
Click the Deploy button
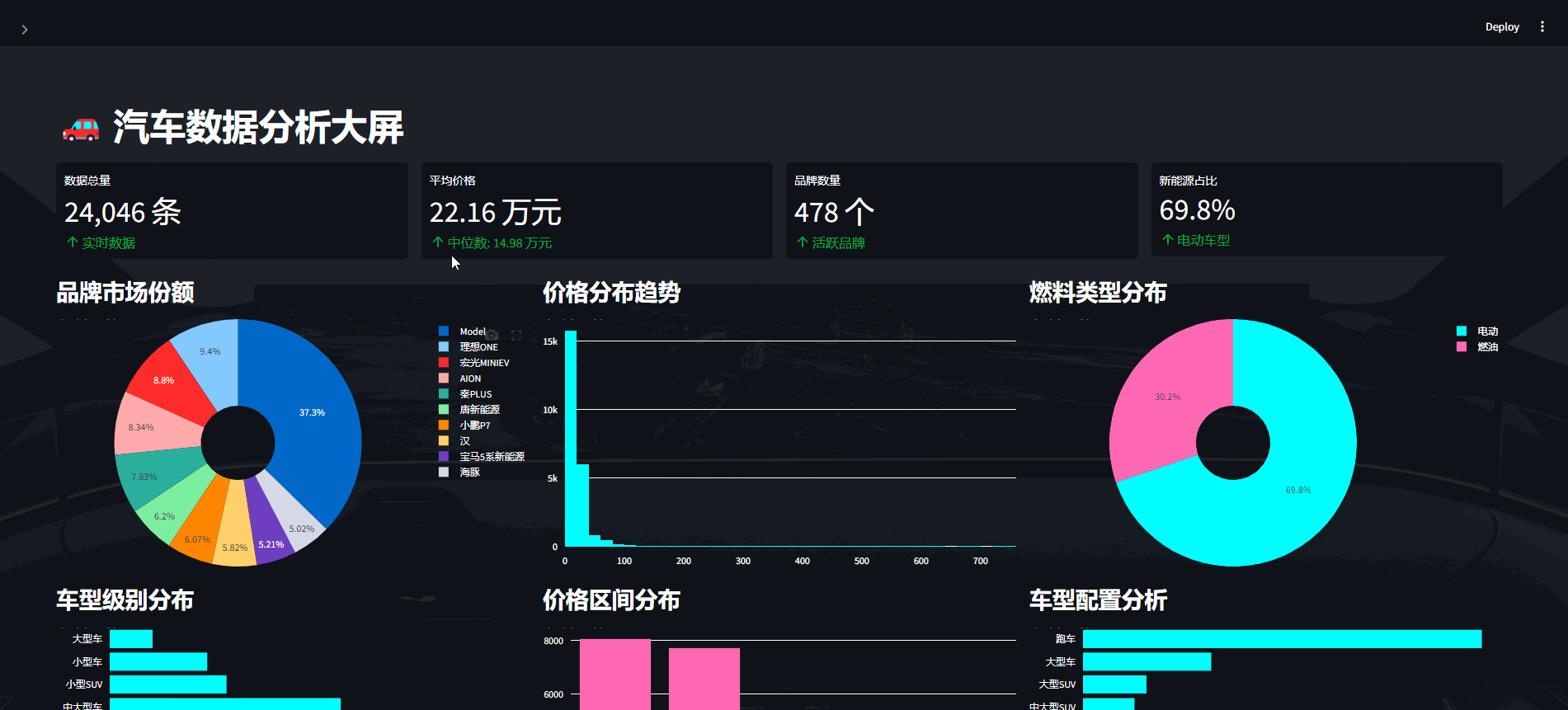[x=1502, y=27]
